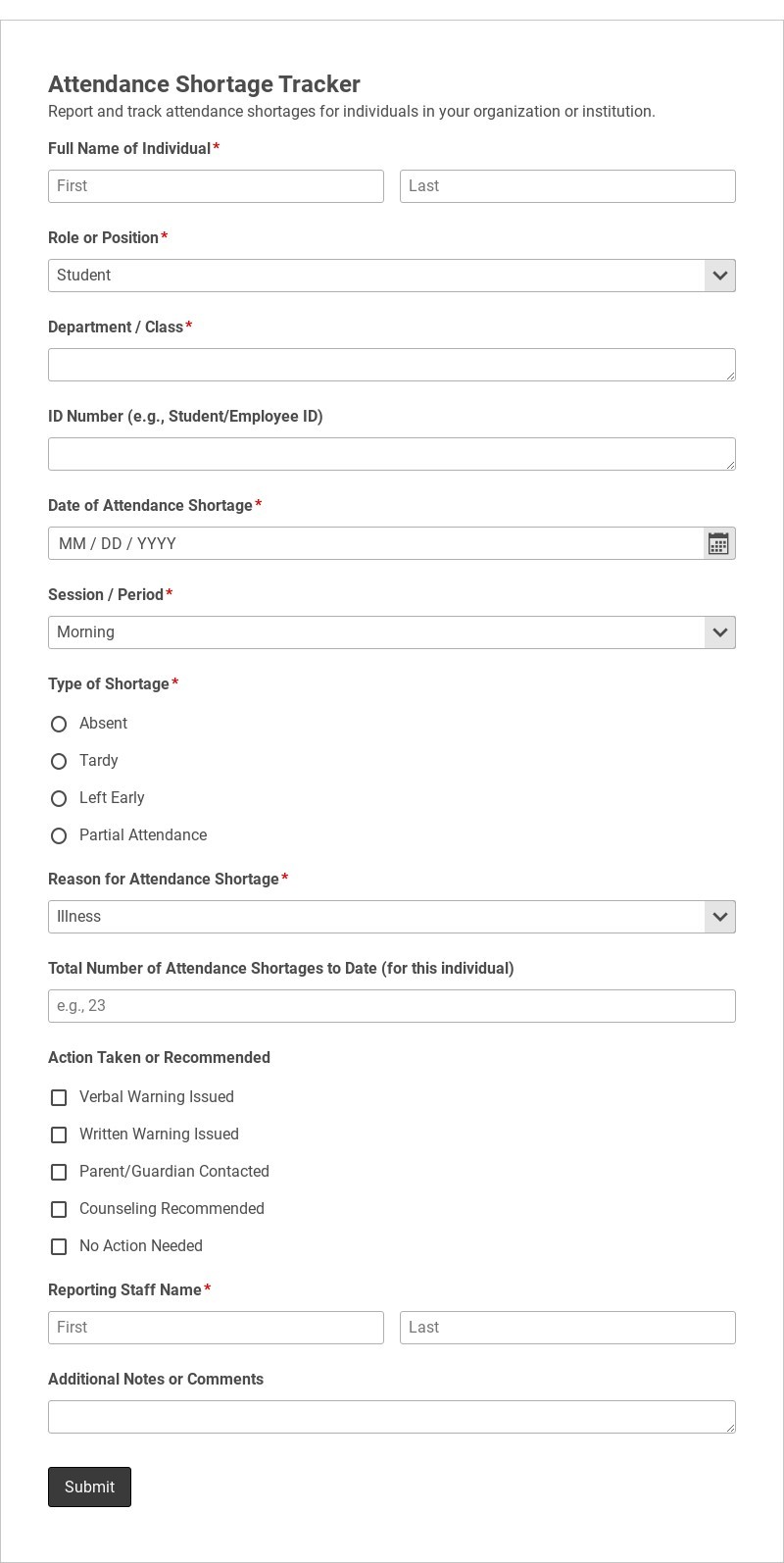This screenshot has width=784, height=1563.
Task: Select the Absent radio button
Action: 59,724
